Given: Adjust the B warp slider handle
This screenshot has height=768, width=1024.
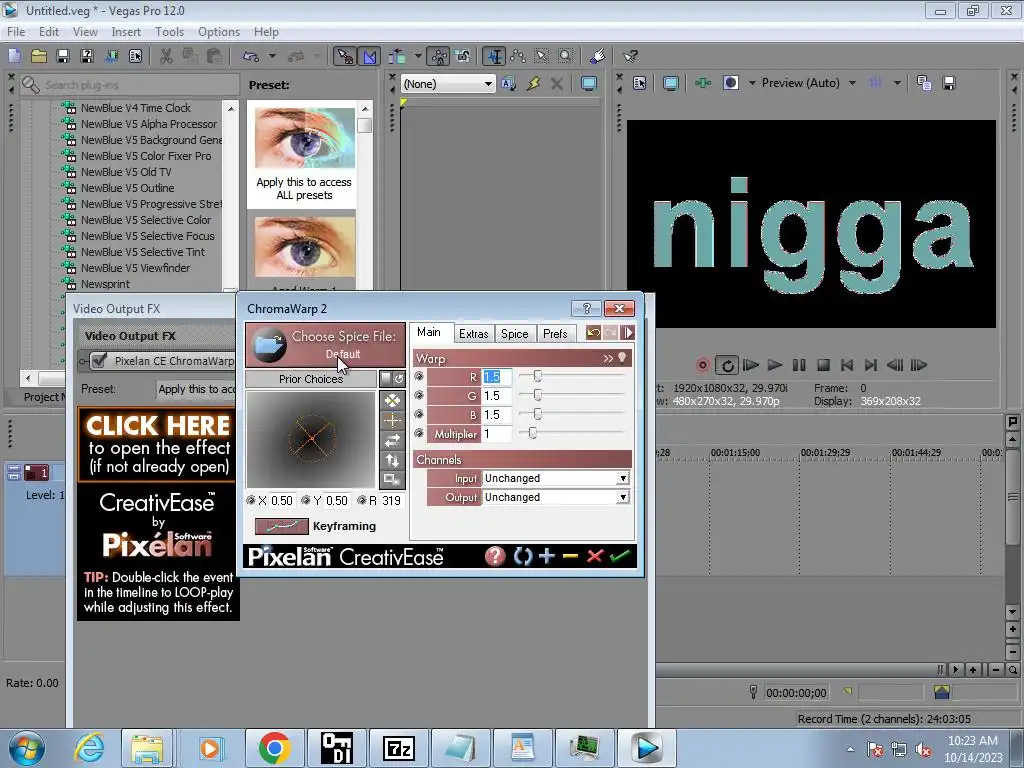Looking at the screenshot, I should tap(537, 414).
